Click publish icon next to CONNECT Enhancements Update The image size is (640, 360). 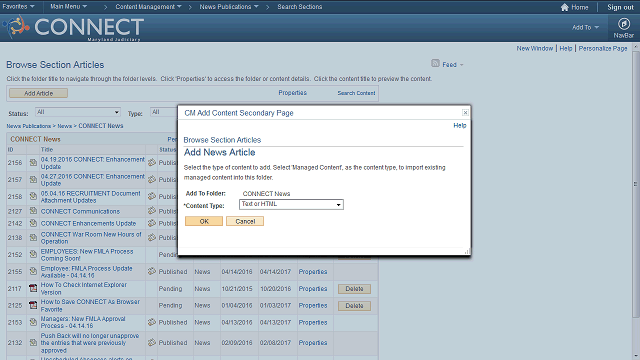point(152,223)
